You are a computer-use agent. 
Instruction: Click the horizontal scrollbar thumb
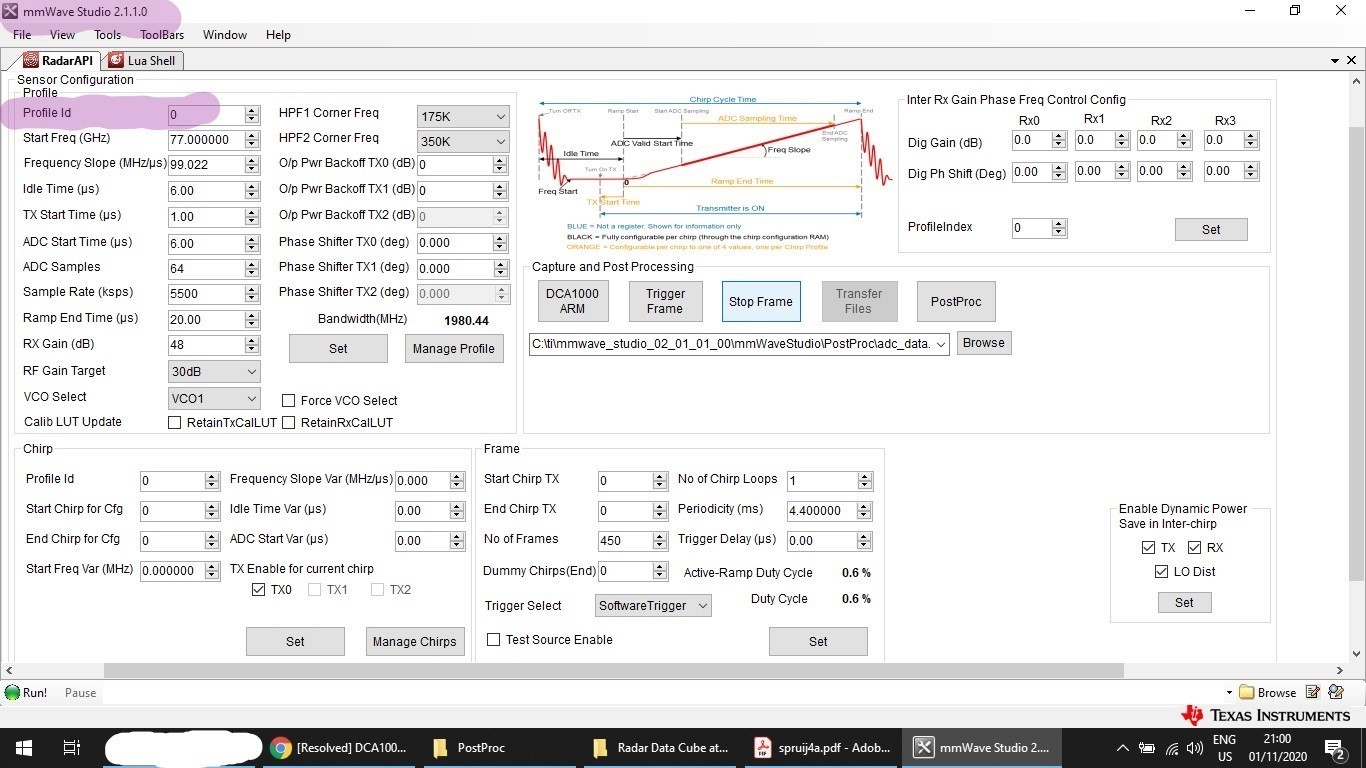tap(613, 671)
